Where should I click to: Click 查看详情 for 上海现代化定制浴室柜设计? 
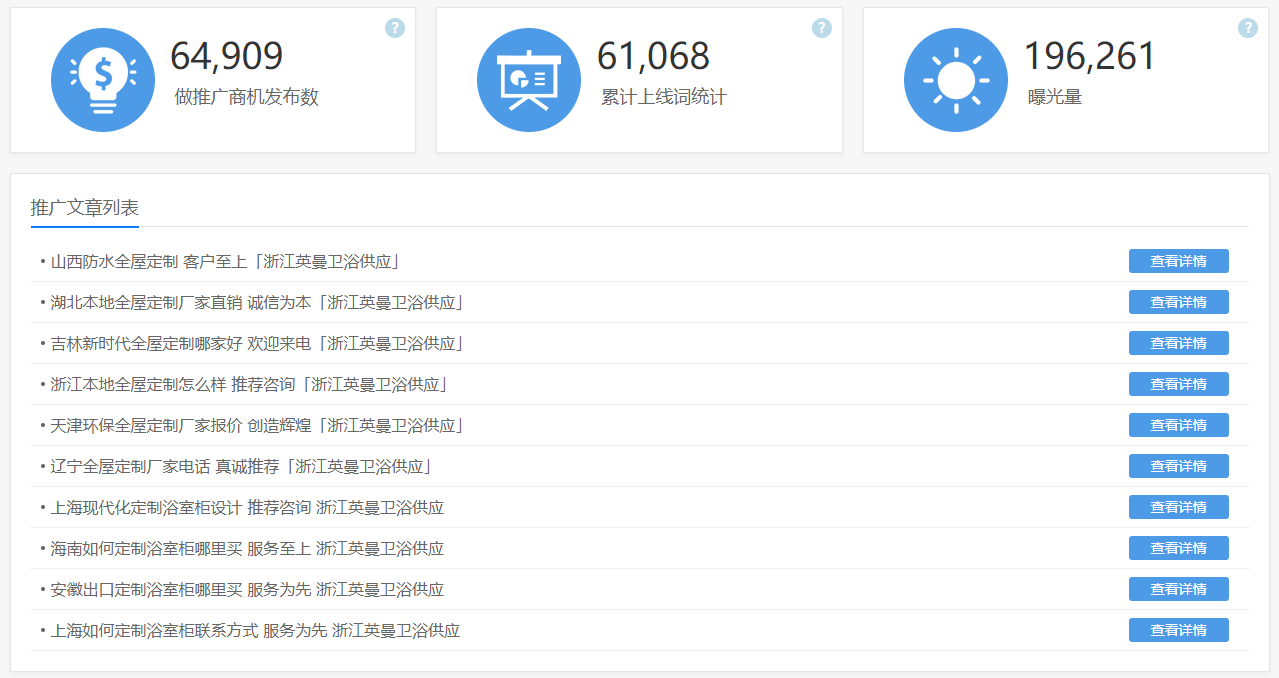coord(1178,507)
